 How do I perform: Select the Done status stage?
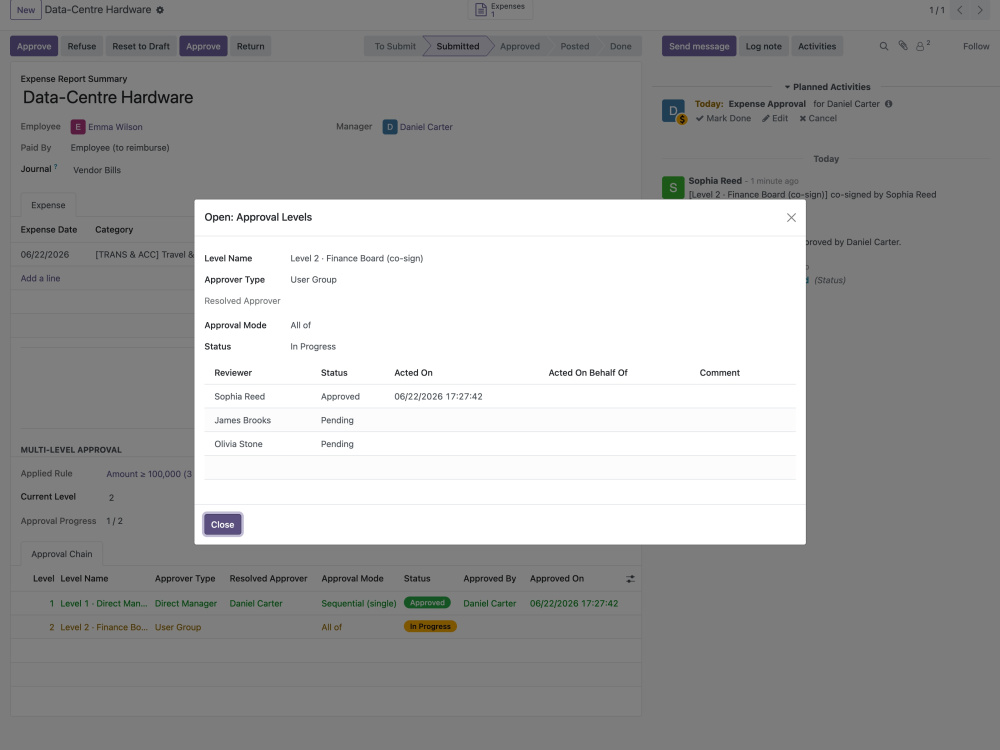[620, 46]
